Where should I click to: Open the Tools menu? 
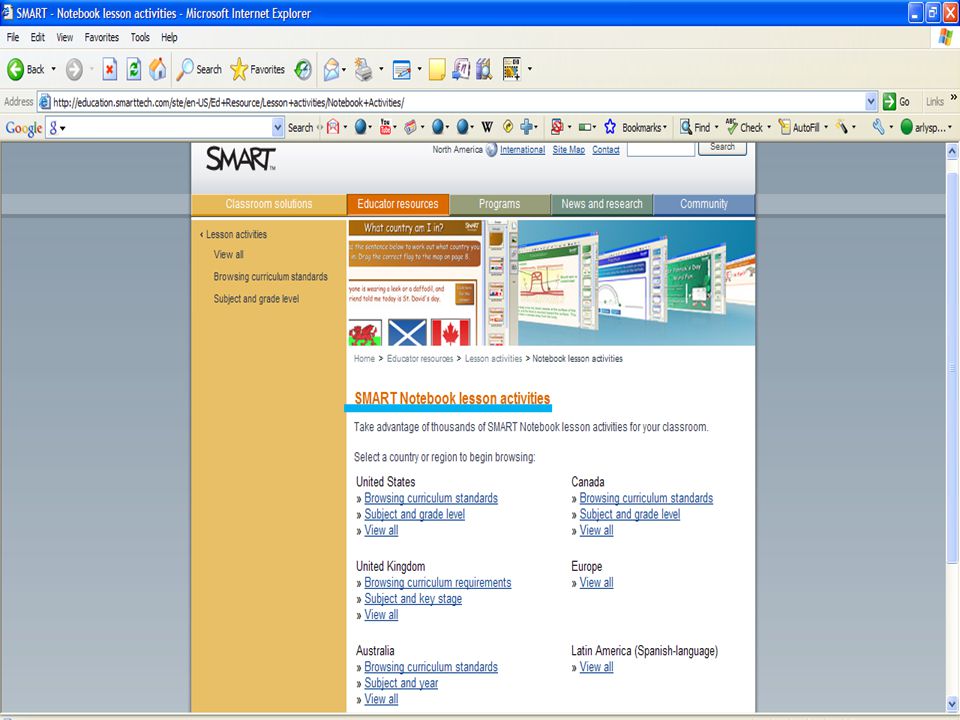[x=140, y=37]
